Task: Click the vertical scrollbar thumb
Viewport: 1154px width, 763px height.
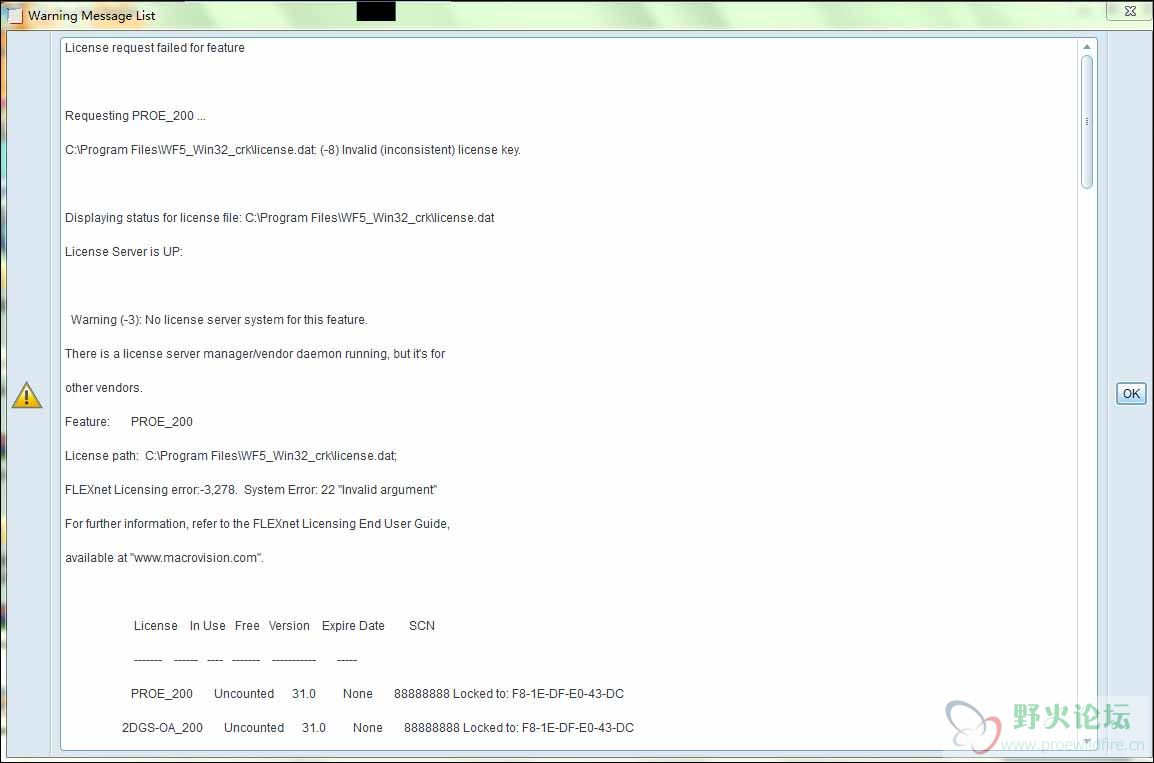Action: click(1086, 122)
